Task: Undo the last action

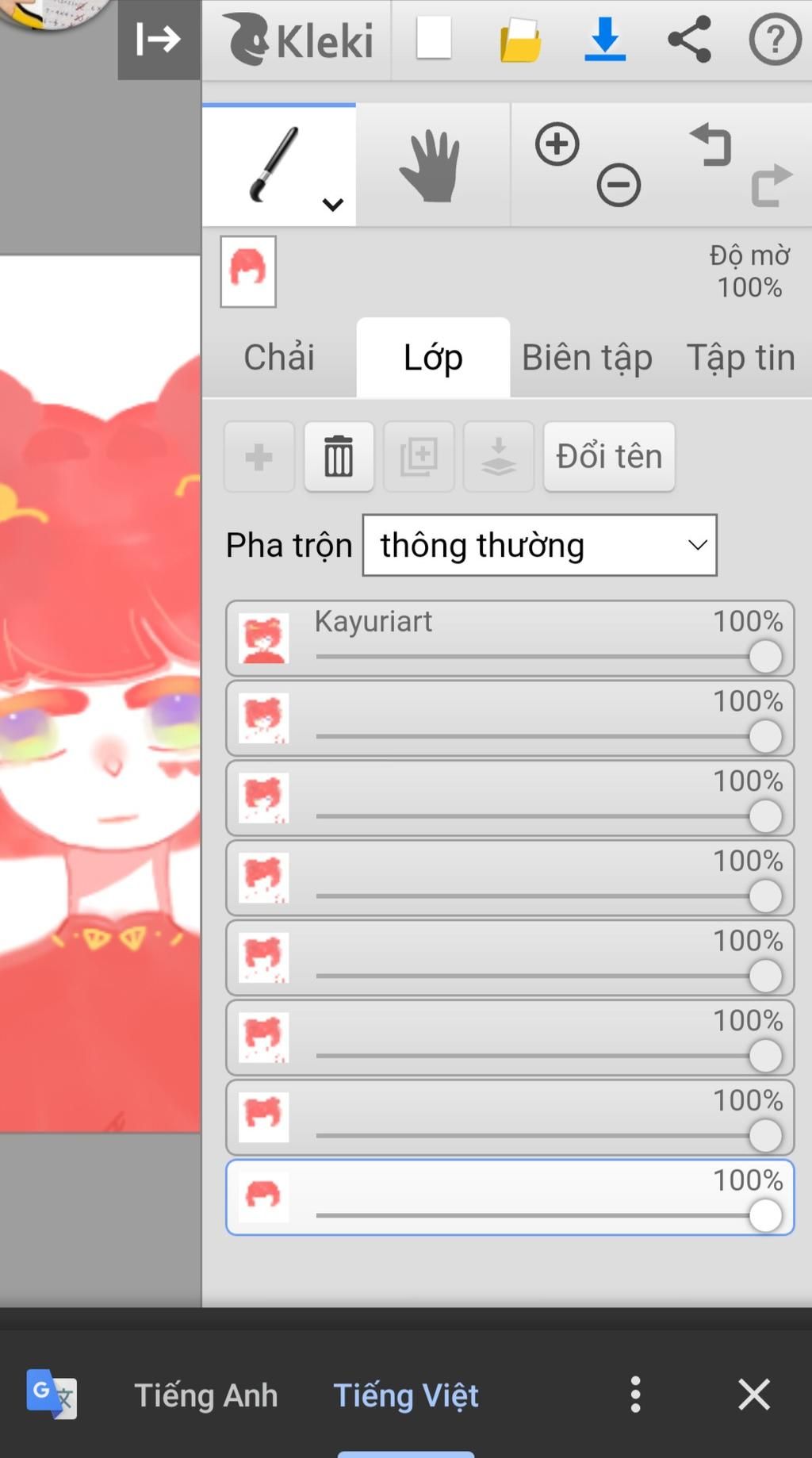Action: coord(710,144)
